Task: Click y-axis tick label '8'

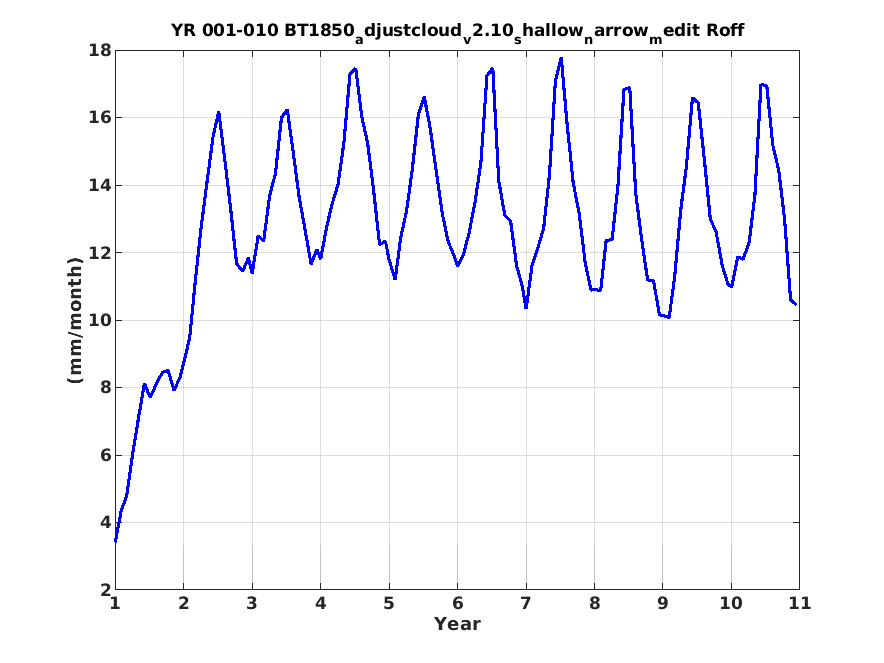Action: [x=106, y=388]
